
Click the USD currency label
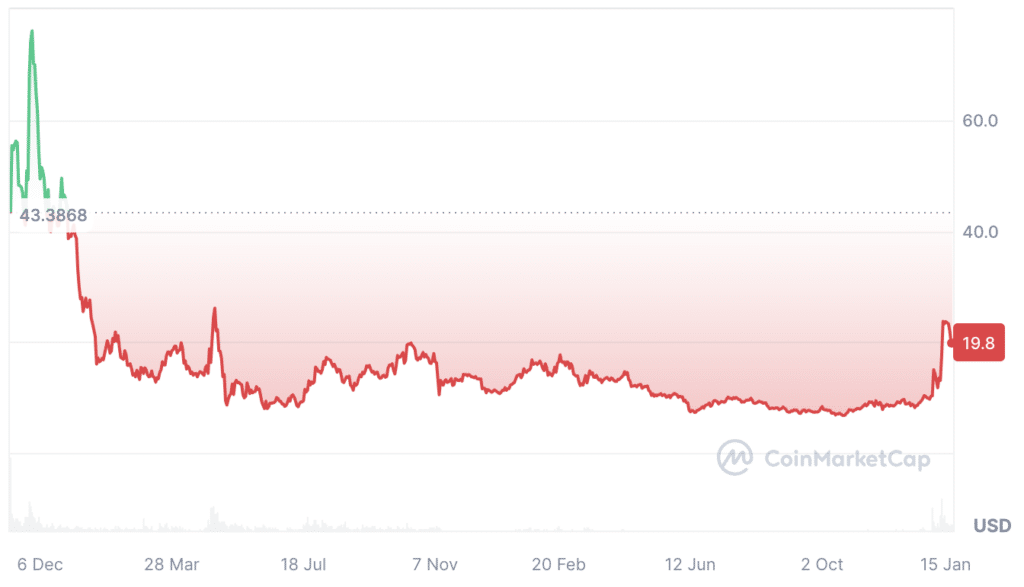click(x=992, y=525)
